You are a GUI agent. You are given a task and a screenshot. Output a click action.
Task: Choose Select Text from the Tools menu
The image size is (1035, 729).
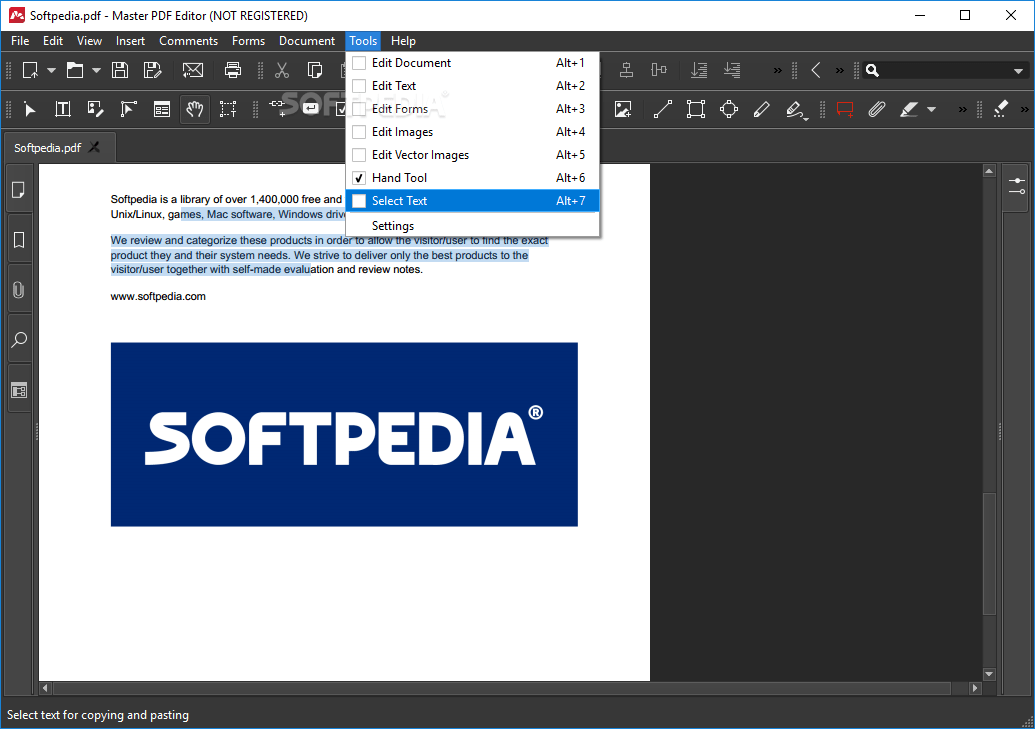coord(400,200)
